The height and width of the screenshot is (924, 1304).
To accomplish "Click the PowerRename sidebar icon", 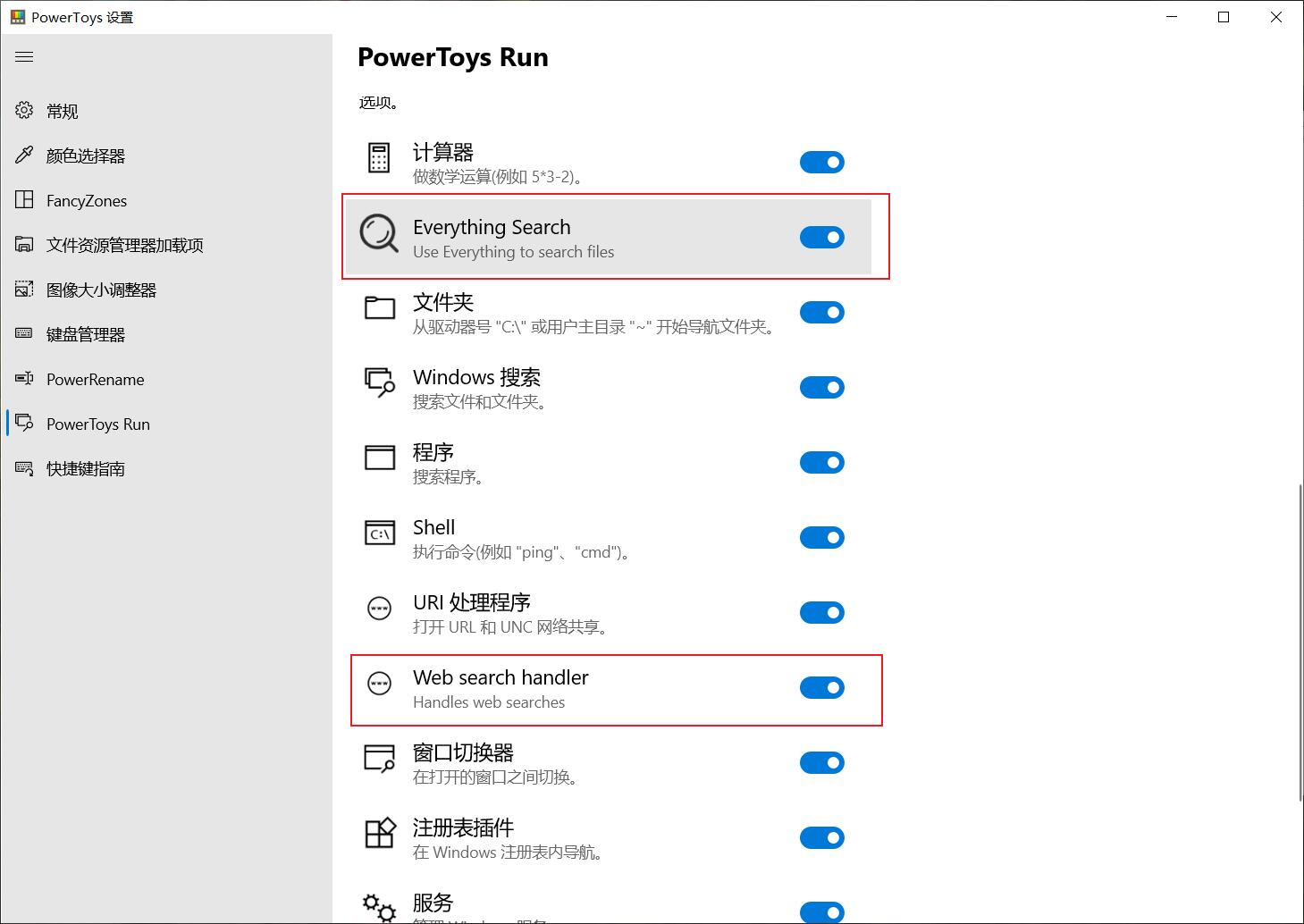I will click(x=24, y=379).
